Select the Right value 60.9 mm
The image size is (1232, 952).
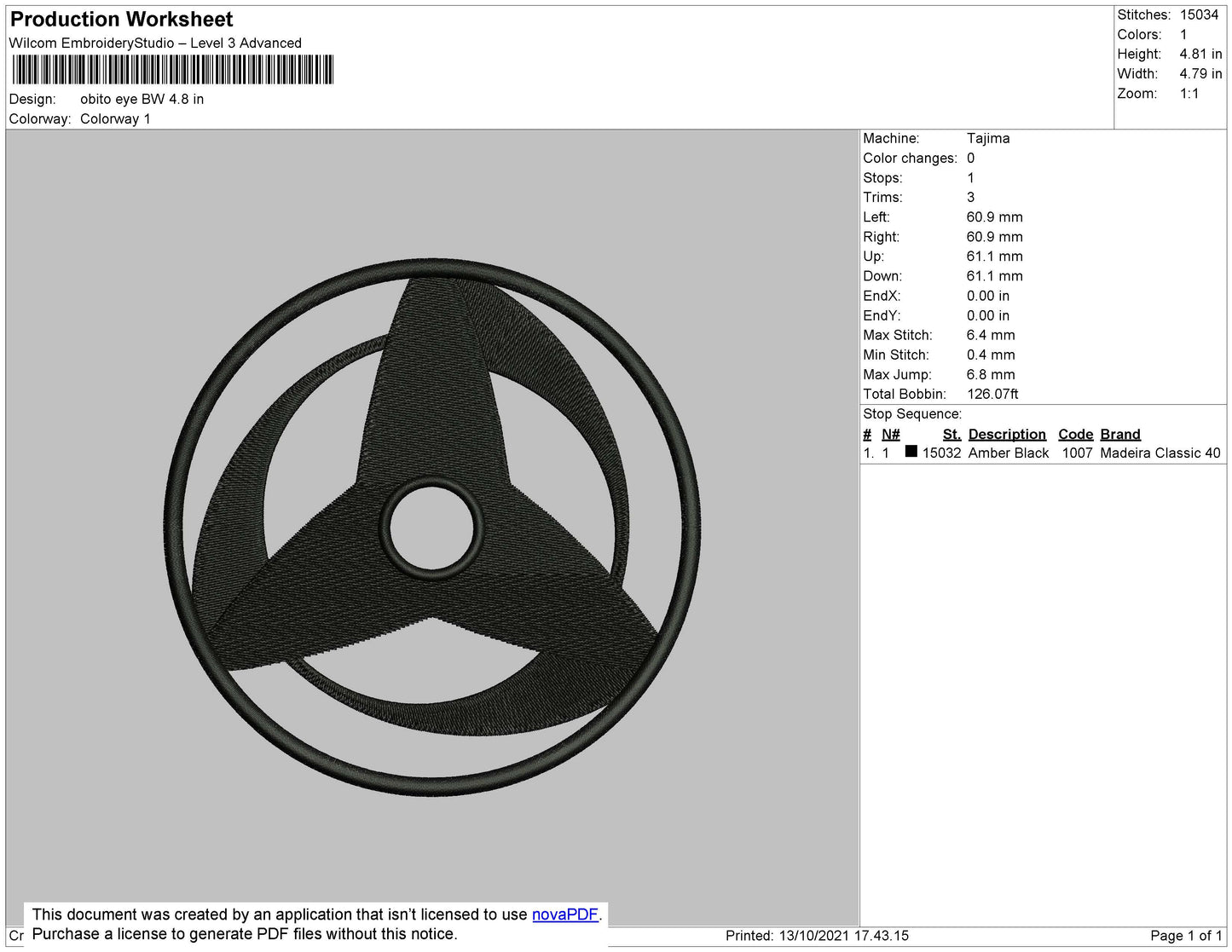click(x=995, y=236)
